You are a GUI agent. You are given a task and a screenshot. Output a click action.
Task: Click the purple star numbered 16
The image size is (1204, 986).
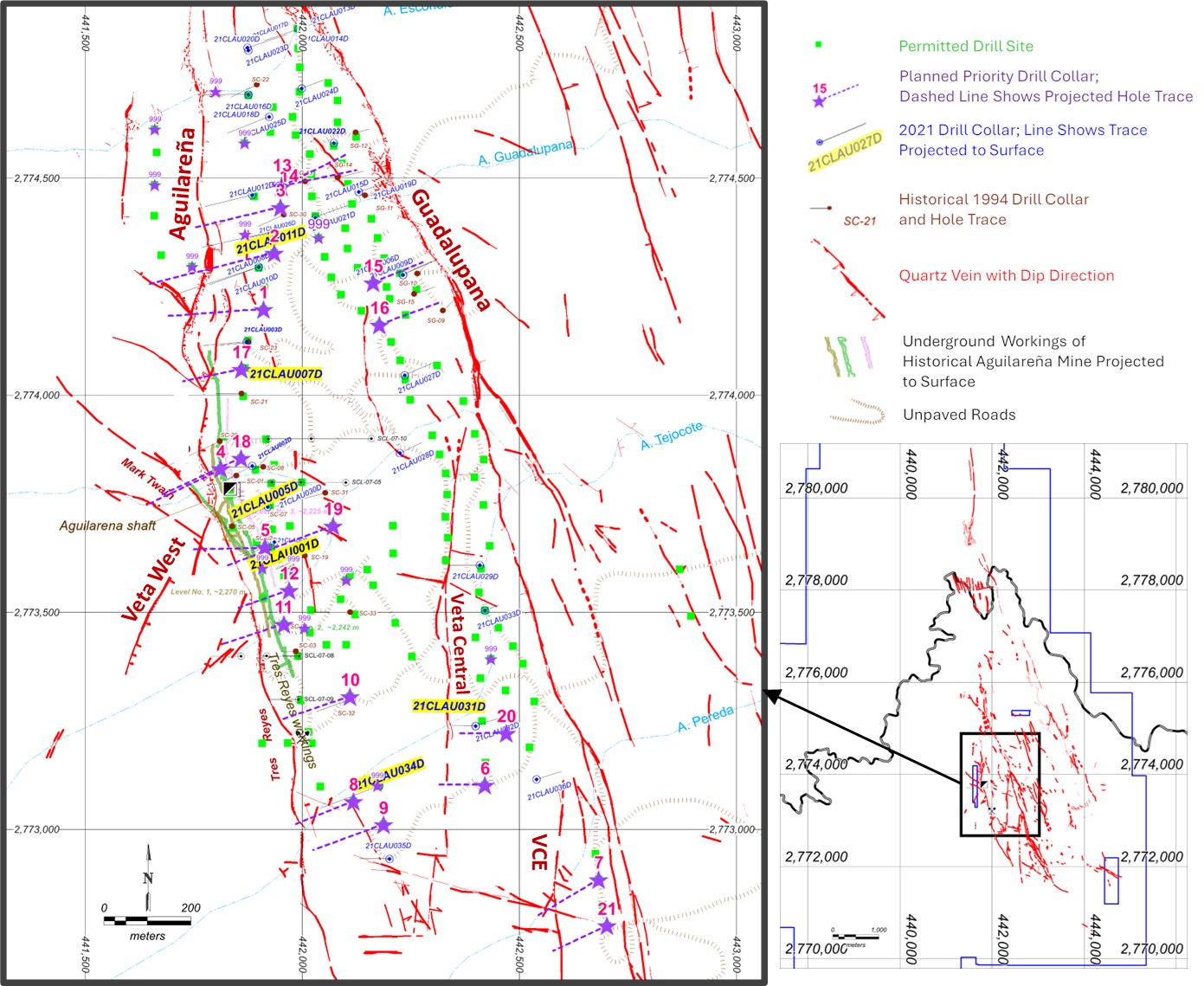(x=379, y=325)
